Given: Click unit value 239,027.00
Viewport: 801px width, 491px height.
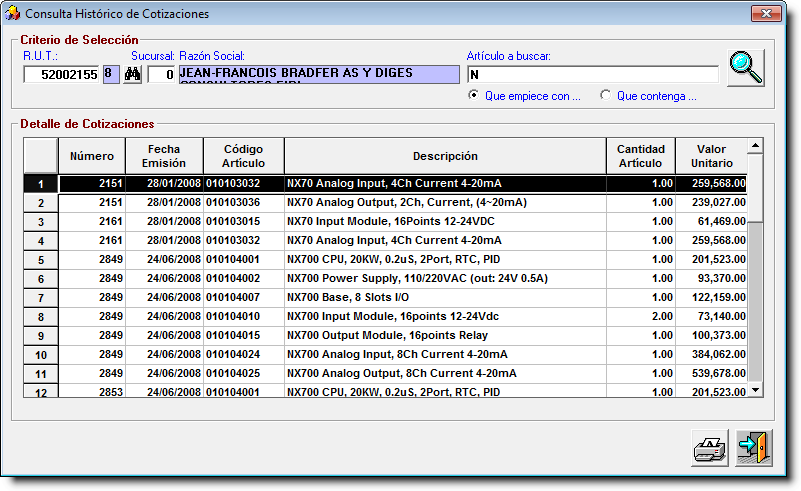Looking at the screenshot, I should coord(719,202).
